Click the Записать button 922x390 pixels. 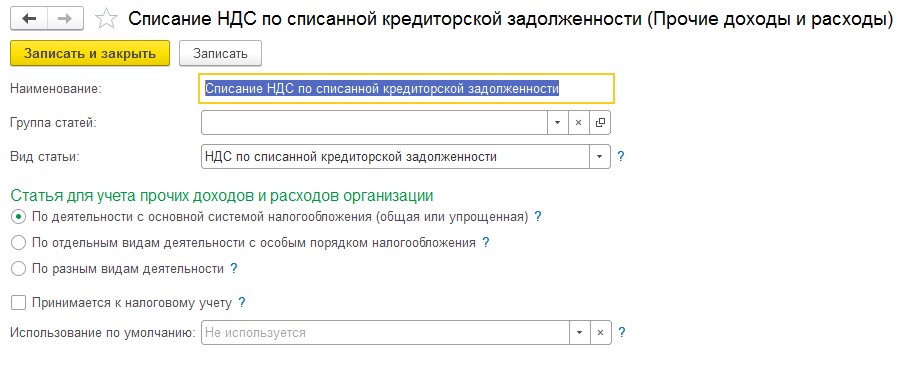pyautogui.click(x=221, y=54)
